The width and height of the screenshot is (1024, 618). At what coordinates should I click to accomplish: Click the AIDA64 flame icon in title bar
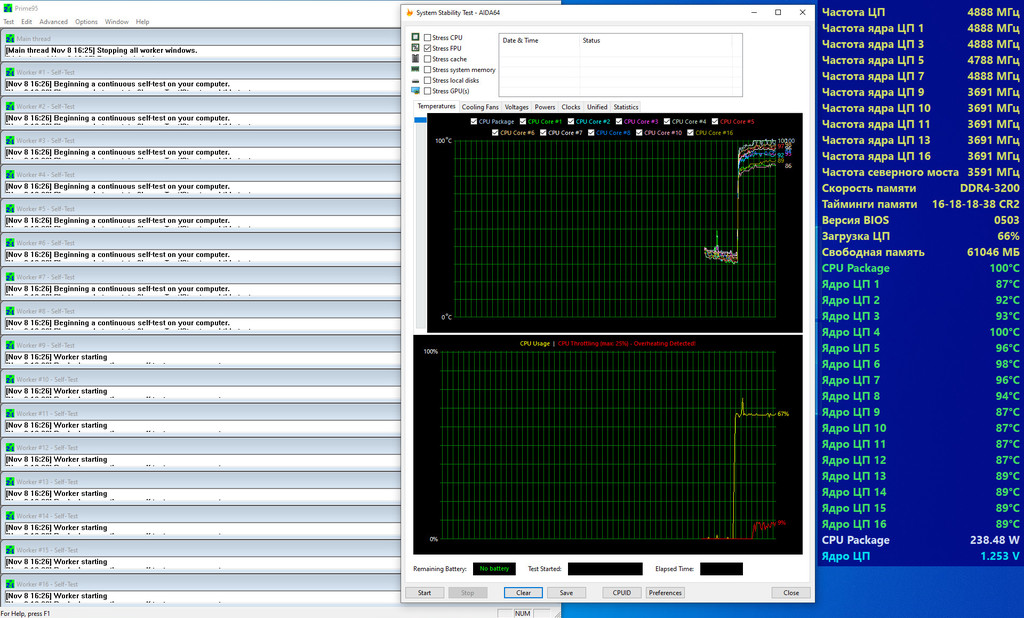coord(407,12)
